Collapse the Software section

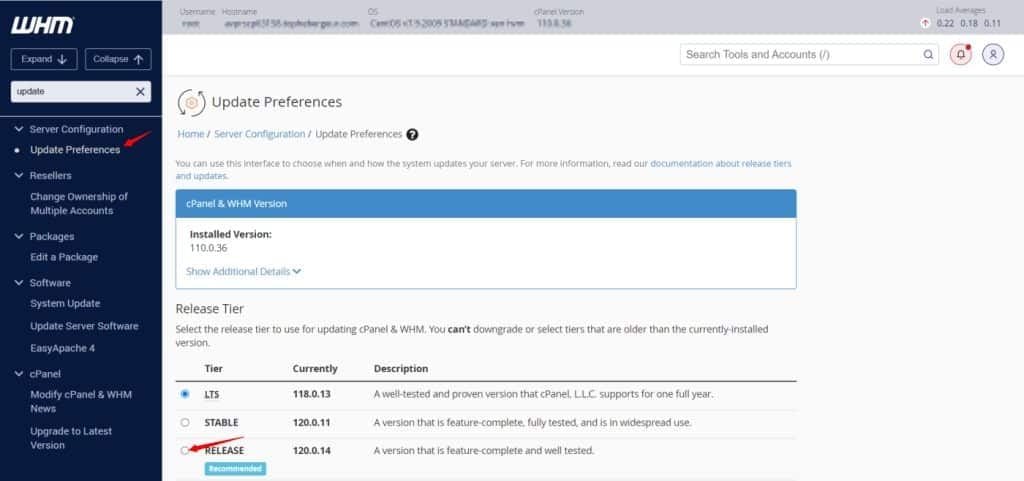pyautogui.click(x=19, y=283)
